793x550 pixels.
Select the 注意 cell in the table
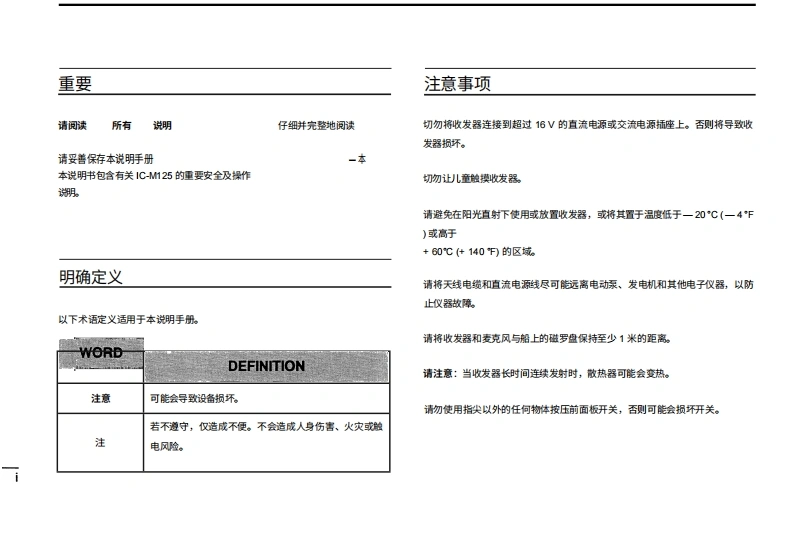click(101, 398)
